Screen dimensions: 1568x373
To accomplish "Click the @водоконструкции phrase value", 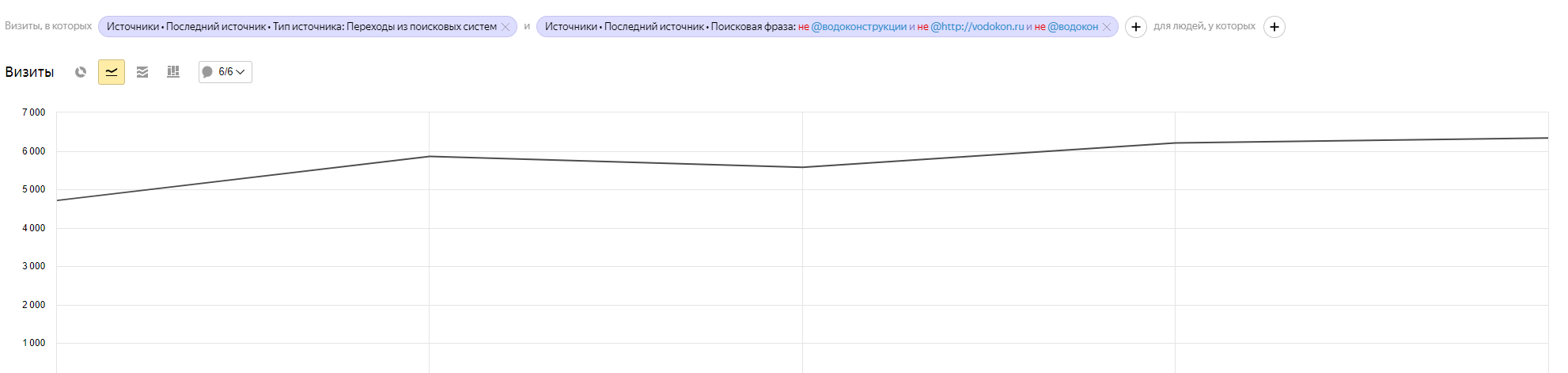I will pos(859,27).
